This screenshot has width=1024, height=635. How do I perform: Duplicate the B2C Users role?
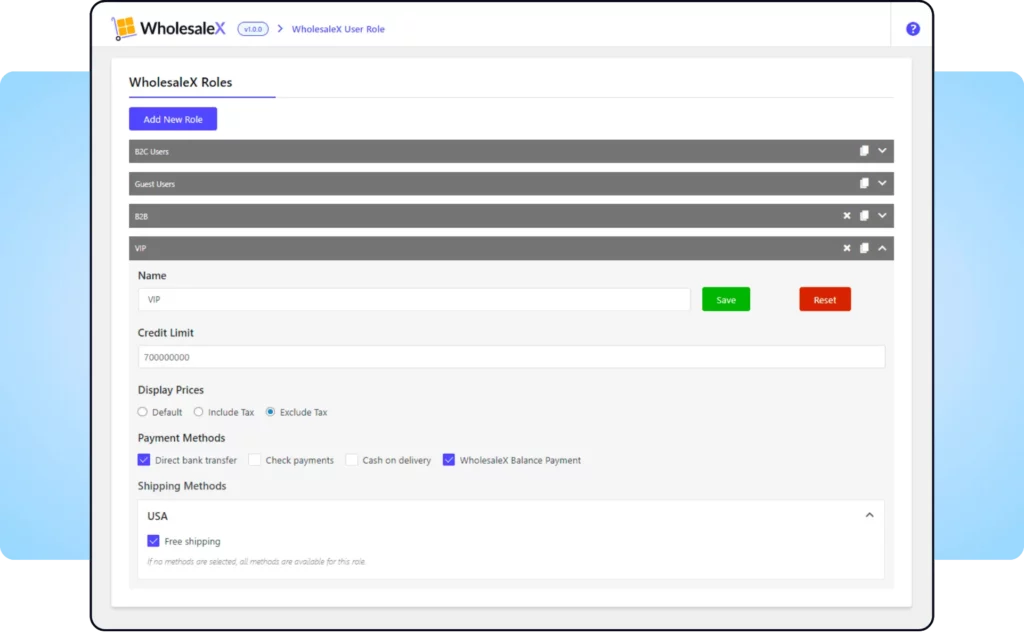coord(864,151)
